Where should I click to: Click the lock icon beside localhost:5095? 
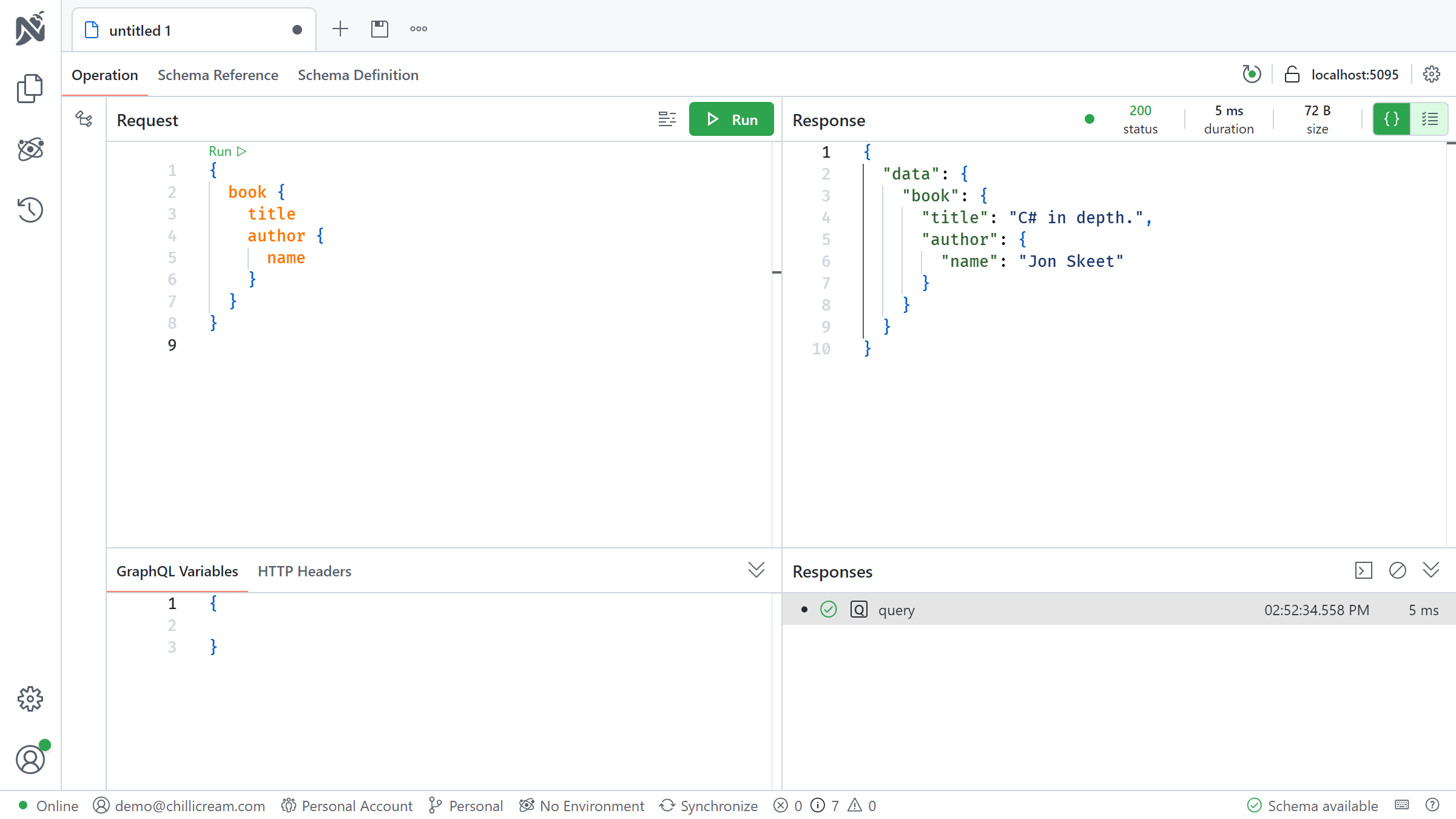tap(1292, 75)
